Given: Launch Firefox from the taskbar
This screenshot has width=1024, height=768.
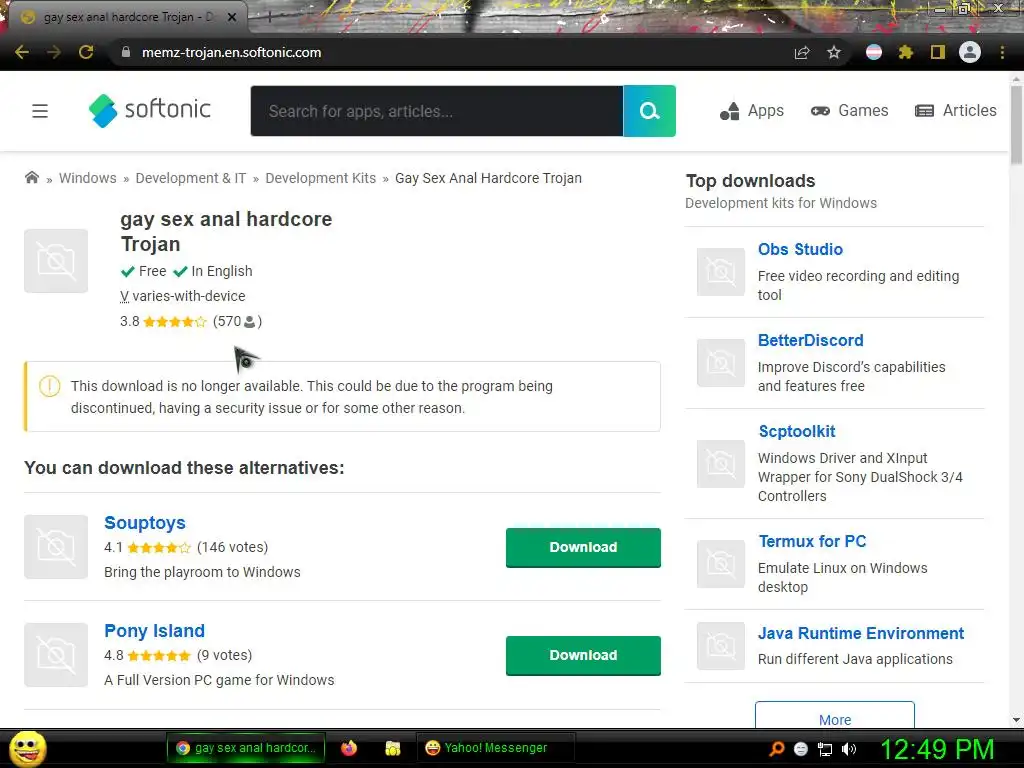Looking at the screenshot, I should pyautogui.click(x=349, y=748).
